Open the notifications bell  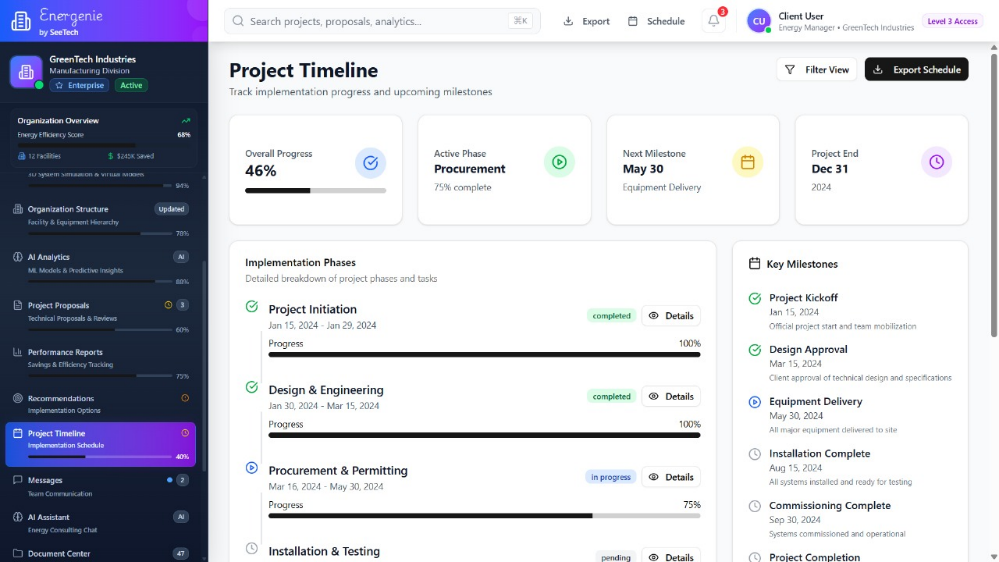pos(714,20)
